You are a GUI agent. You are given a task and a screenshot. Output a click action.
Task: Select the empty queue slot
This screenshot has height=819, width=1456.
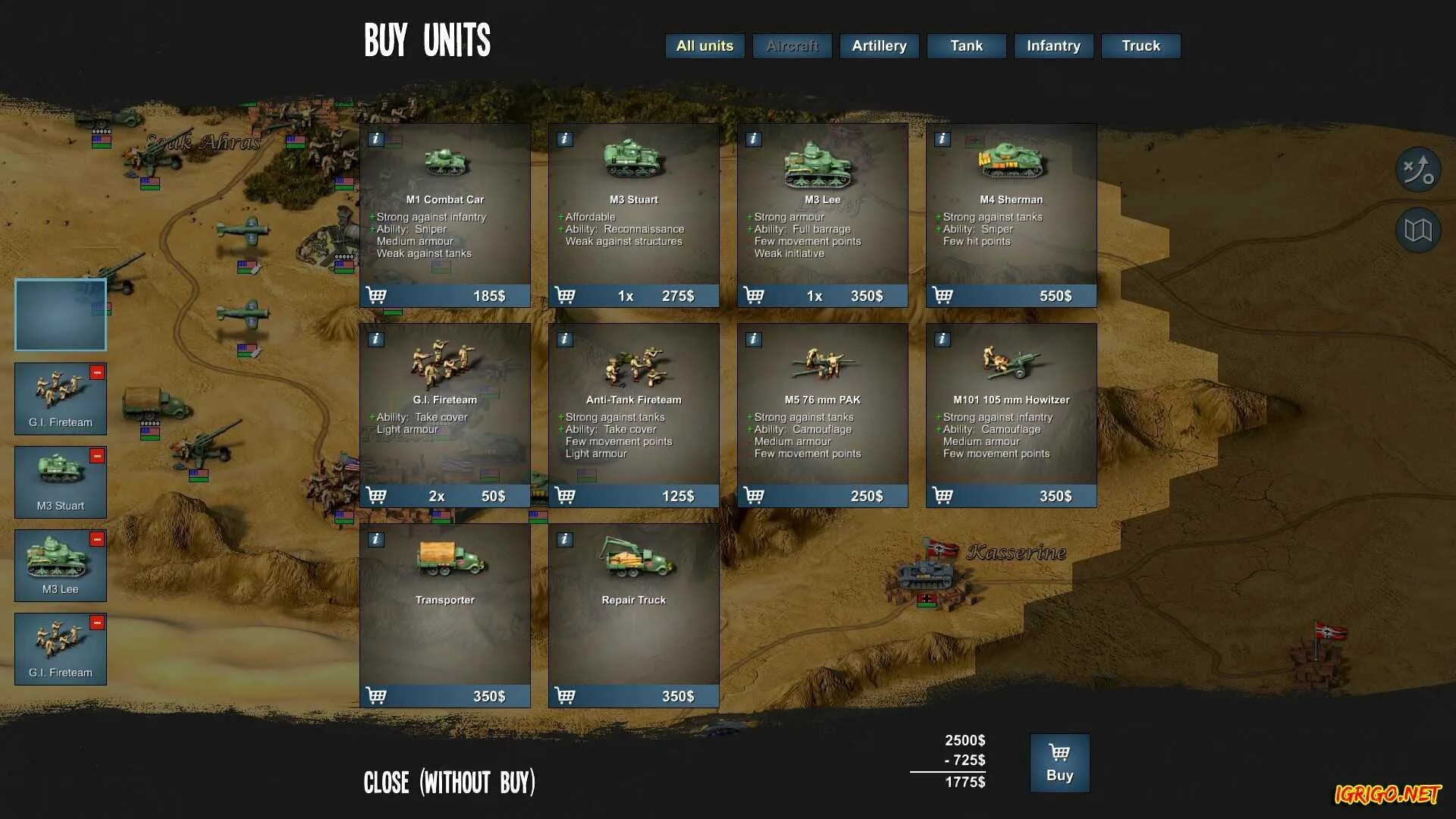[x=61, y=315]
